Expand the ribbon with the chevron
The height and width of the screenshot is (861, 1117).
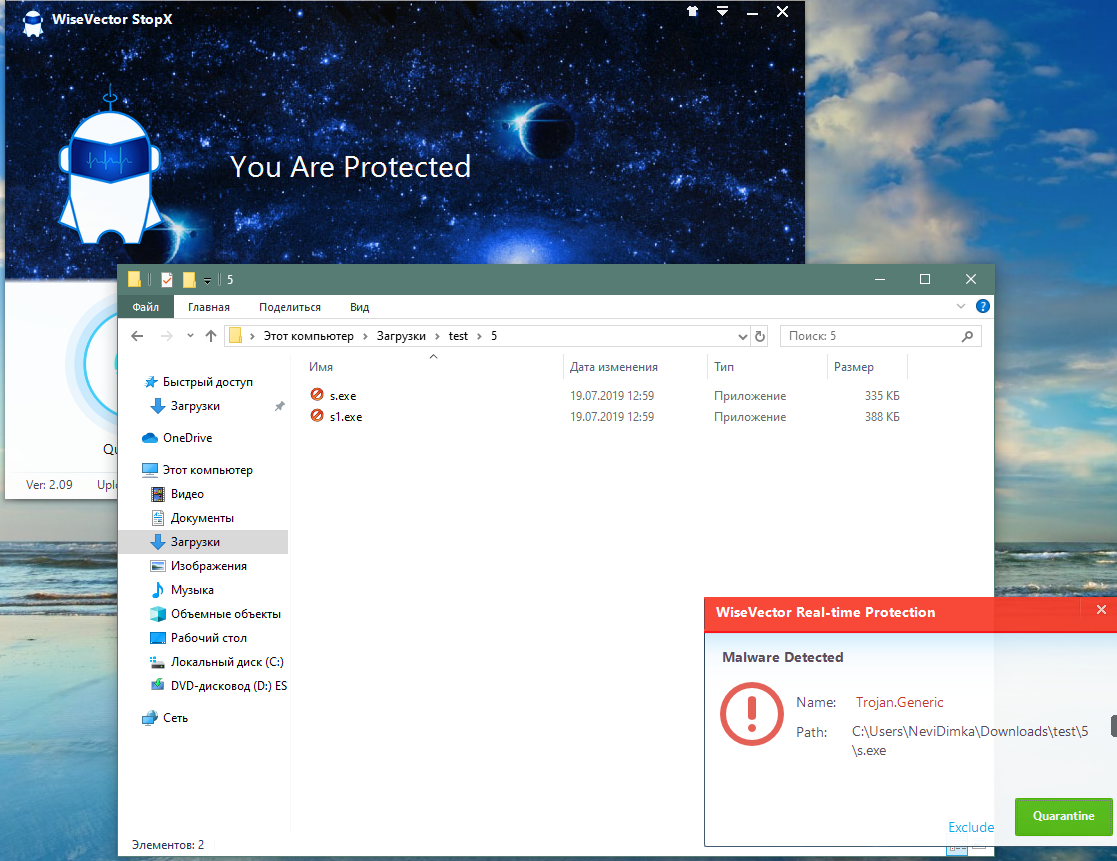960,306
